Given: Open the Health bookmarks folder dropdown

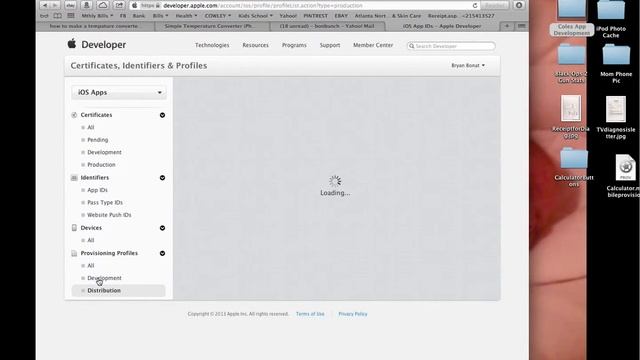Looking at the screenshot, I should (x=186, y=16).
